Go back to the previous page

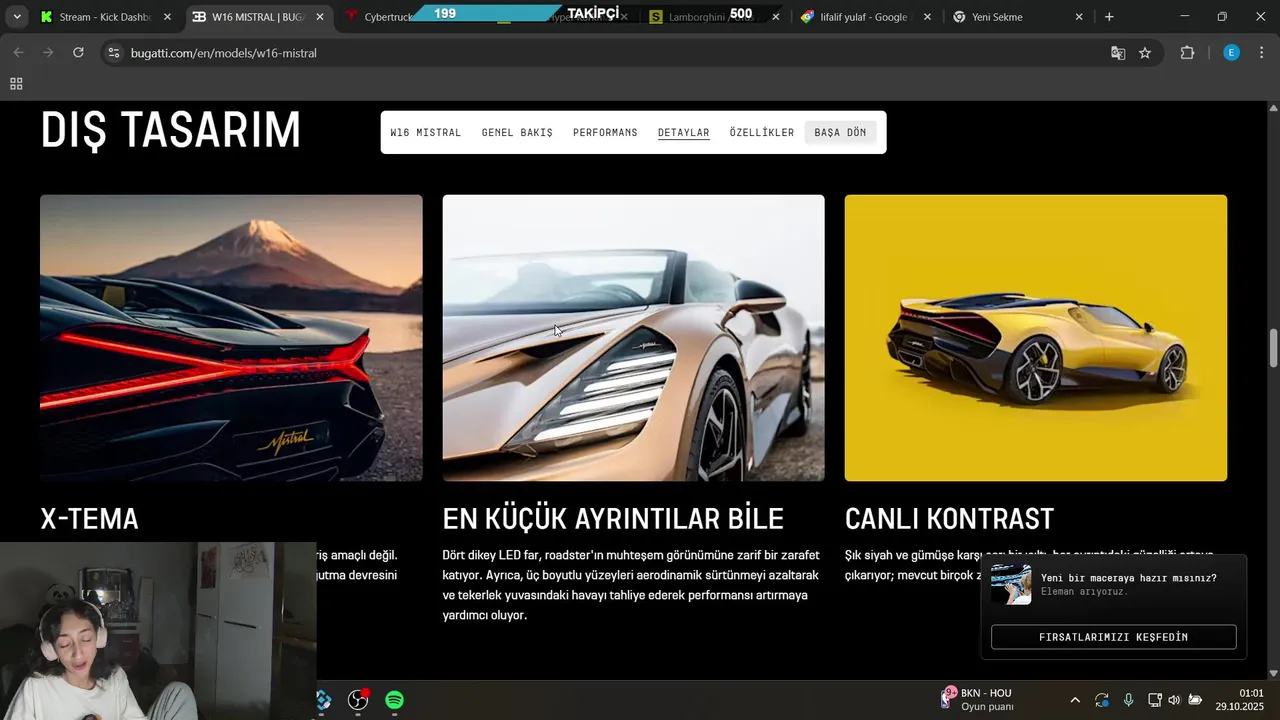(18, 53)
